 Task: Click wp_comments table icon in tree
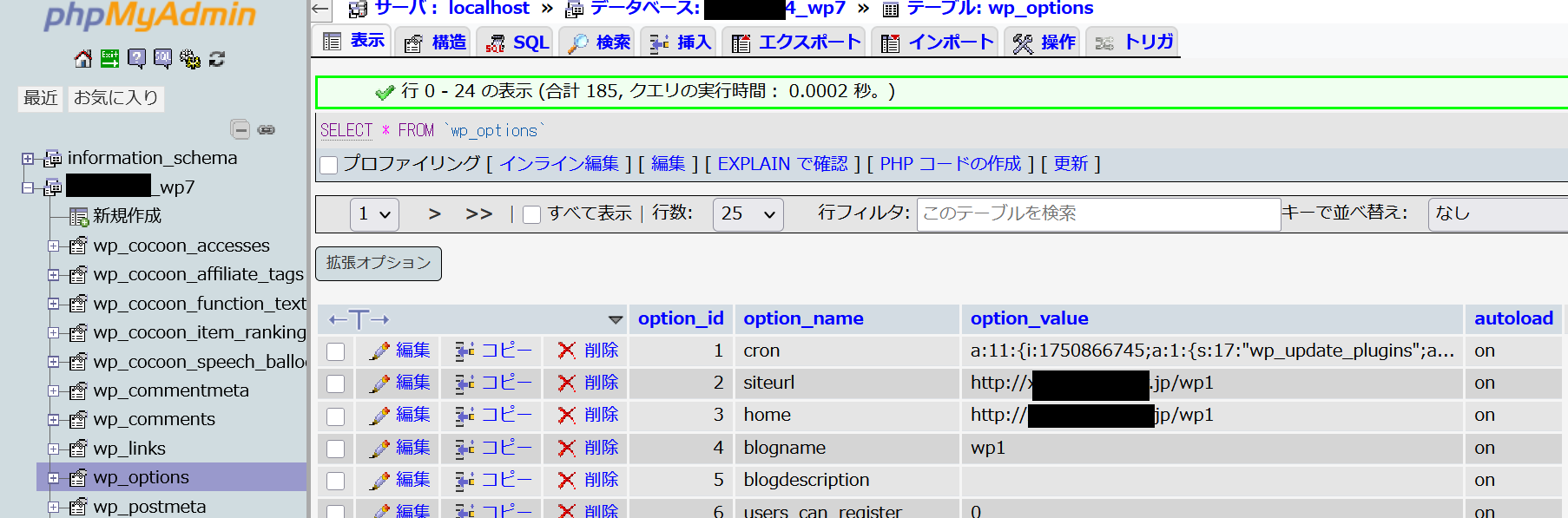point(78,420)
